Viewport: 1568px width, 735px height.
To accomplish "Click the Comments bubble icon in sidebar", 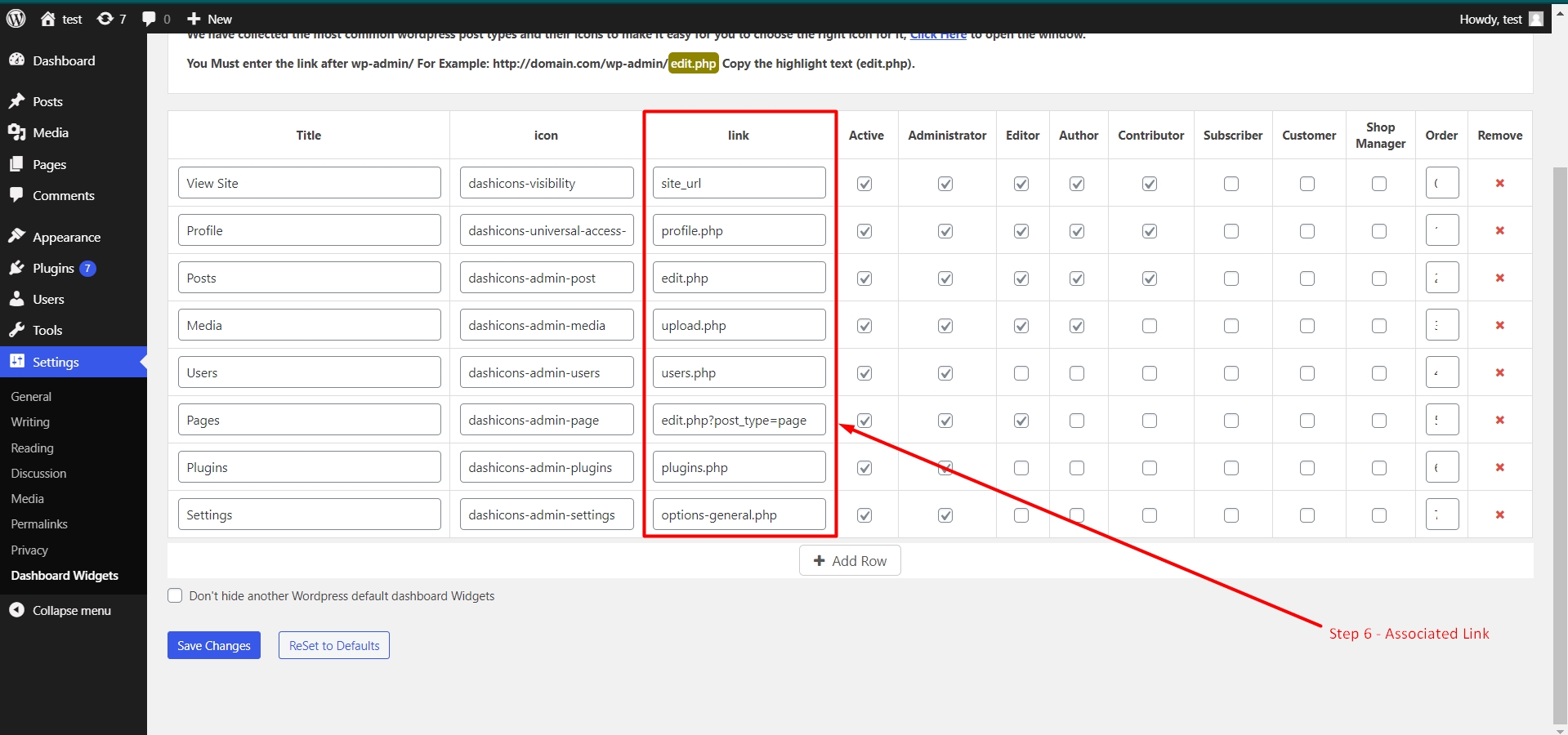I will [16, 195].
